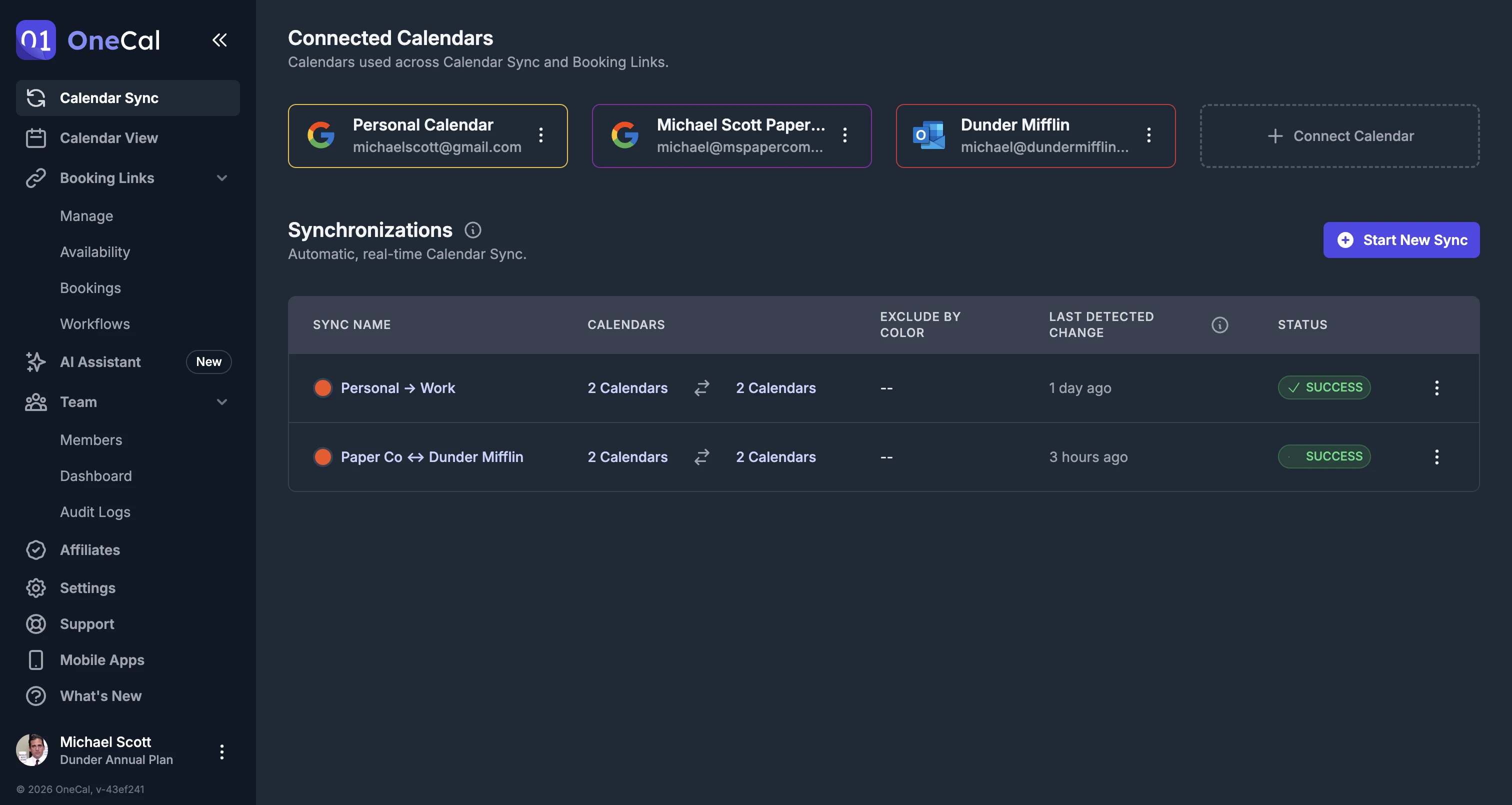Click first '2 Calendars' in Paper Co row
Image resolution: width=1512 pixels, height=805 pixels.
point(627,457)
